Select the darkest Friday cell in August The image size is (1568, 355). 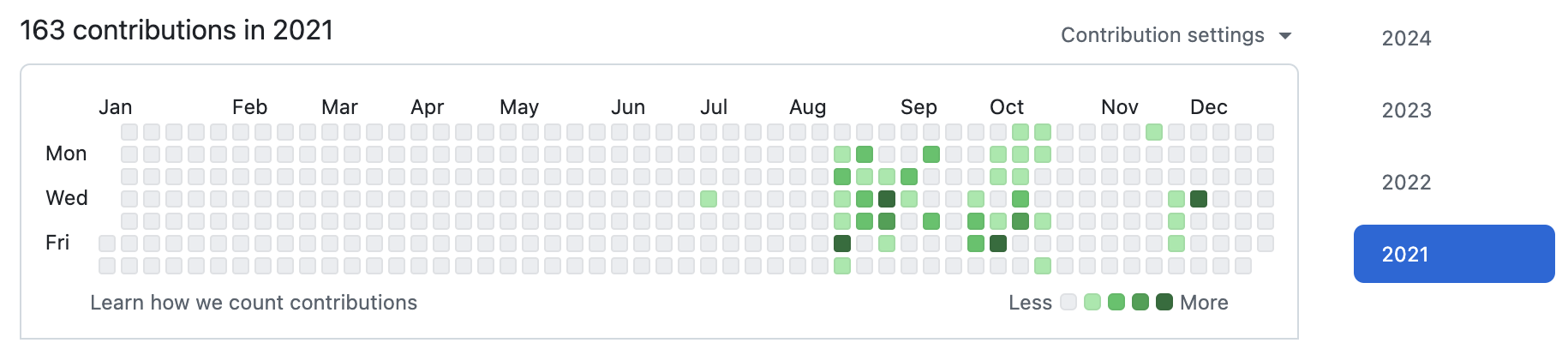coord(842,244)
